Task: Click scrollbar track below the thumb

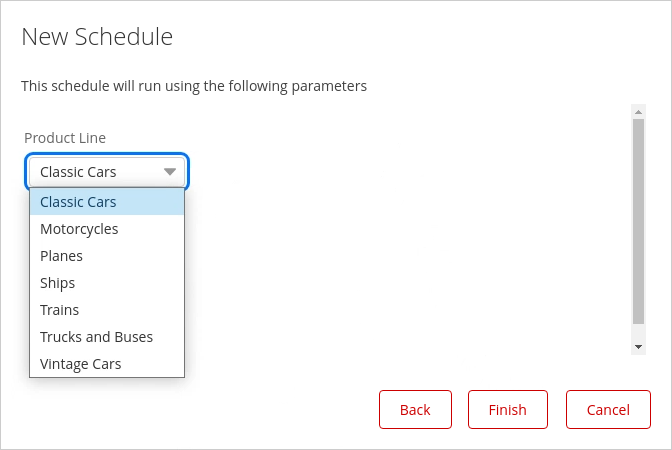Action: 638,332
